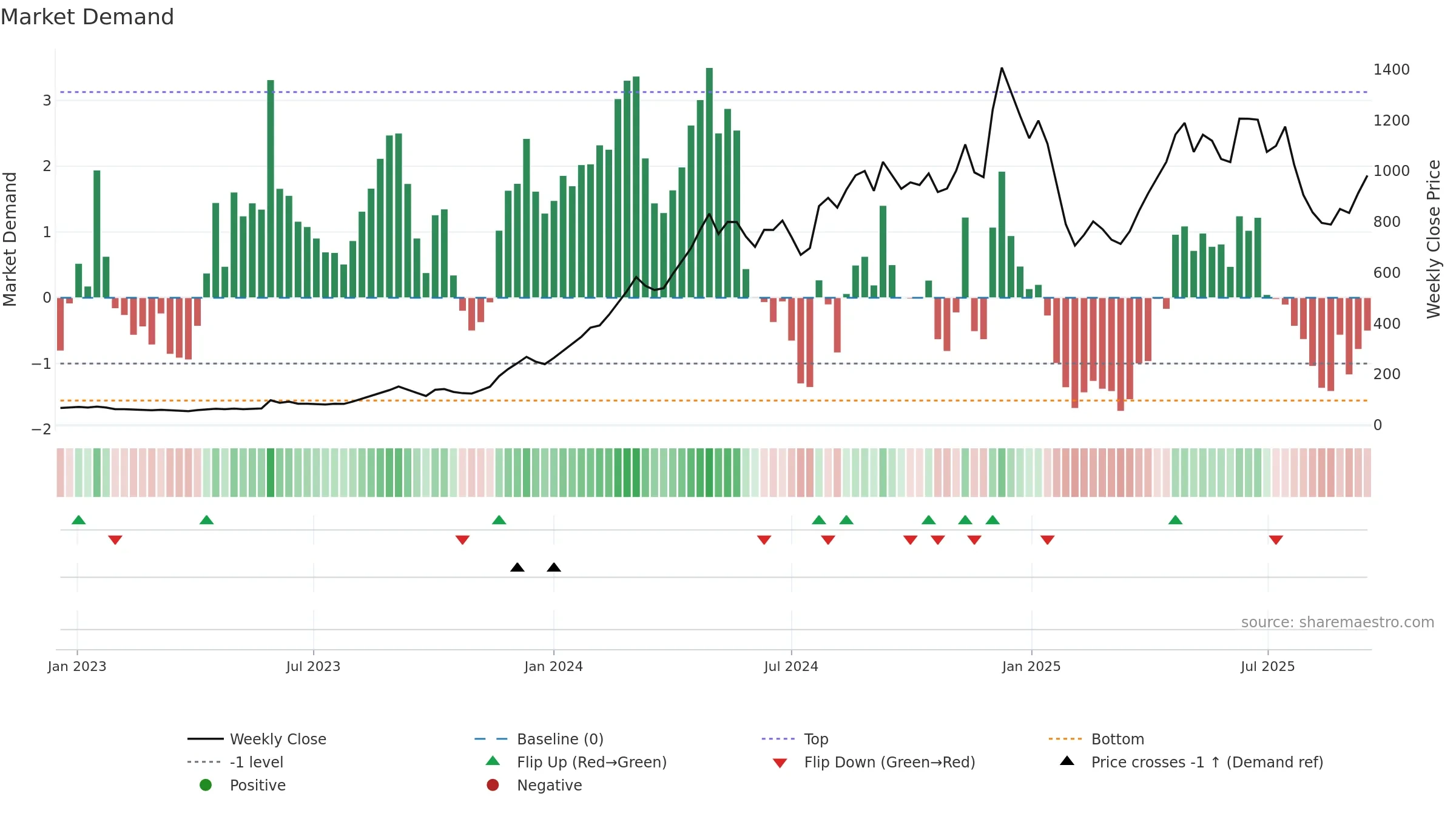The image size is (1456, 819).
Task: Click the Market Demand chart title
Action: click(87, 17)
